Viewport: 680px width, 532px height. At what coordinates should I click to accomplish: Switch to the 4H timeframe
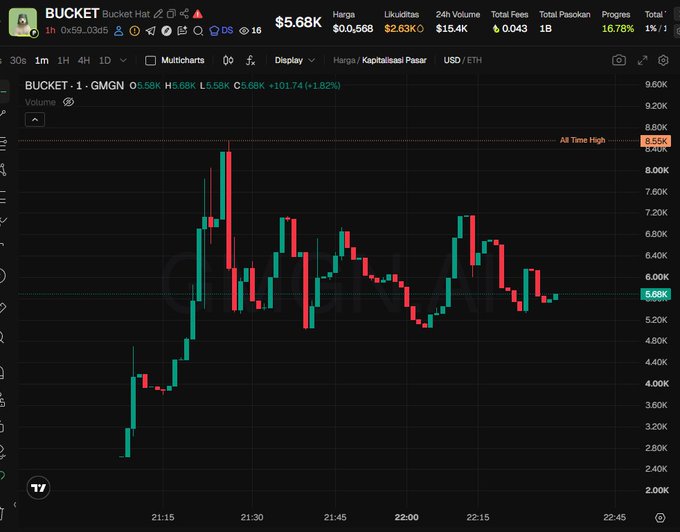[x=84, y=60]
